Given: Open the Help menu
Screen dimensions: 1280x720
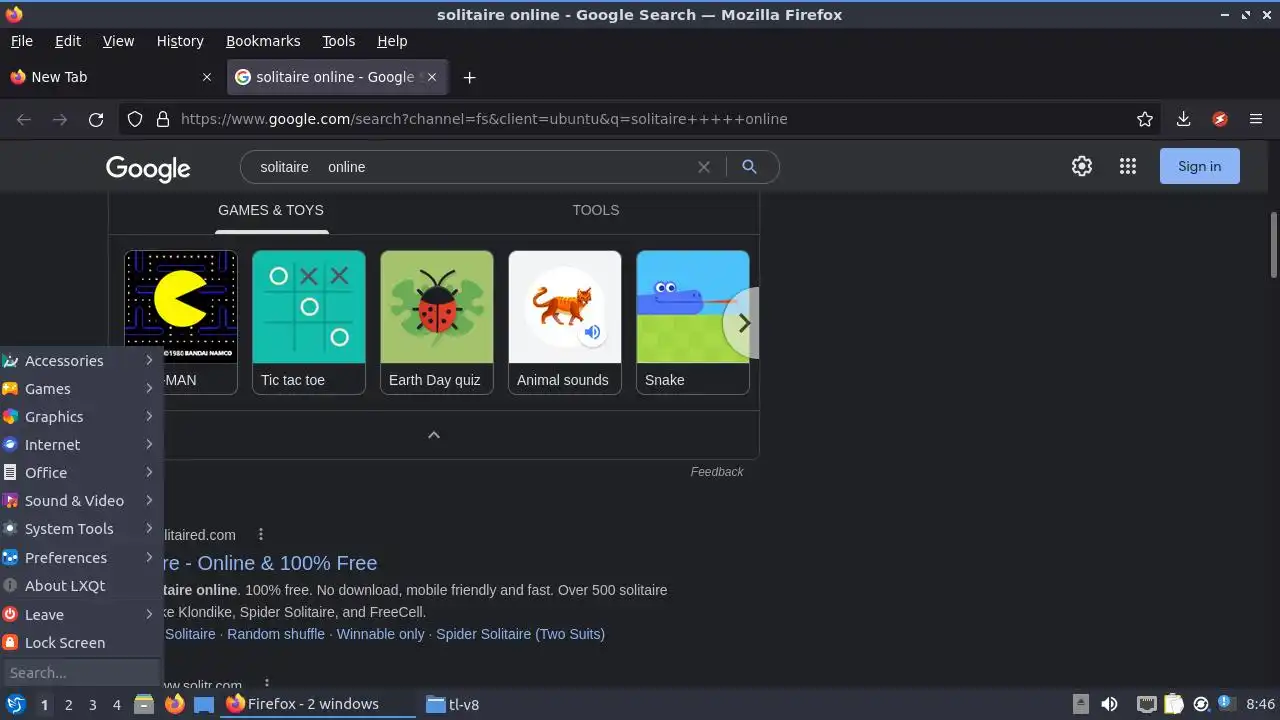Looking at the screenshot, I should (x=392, y=41).
